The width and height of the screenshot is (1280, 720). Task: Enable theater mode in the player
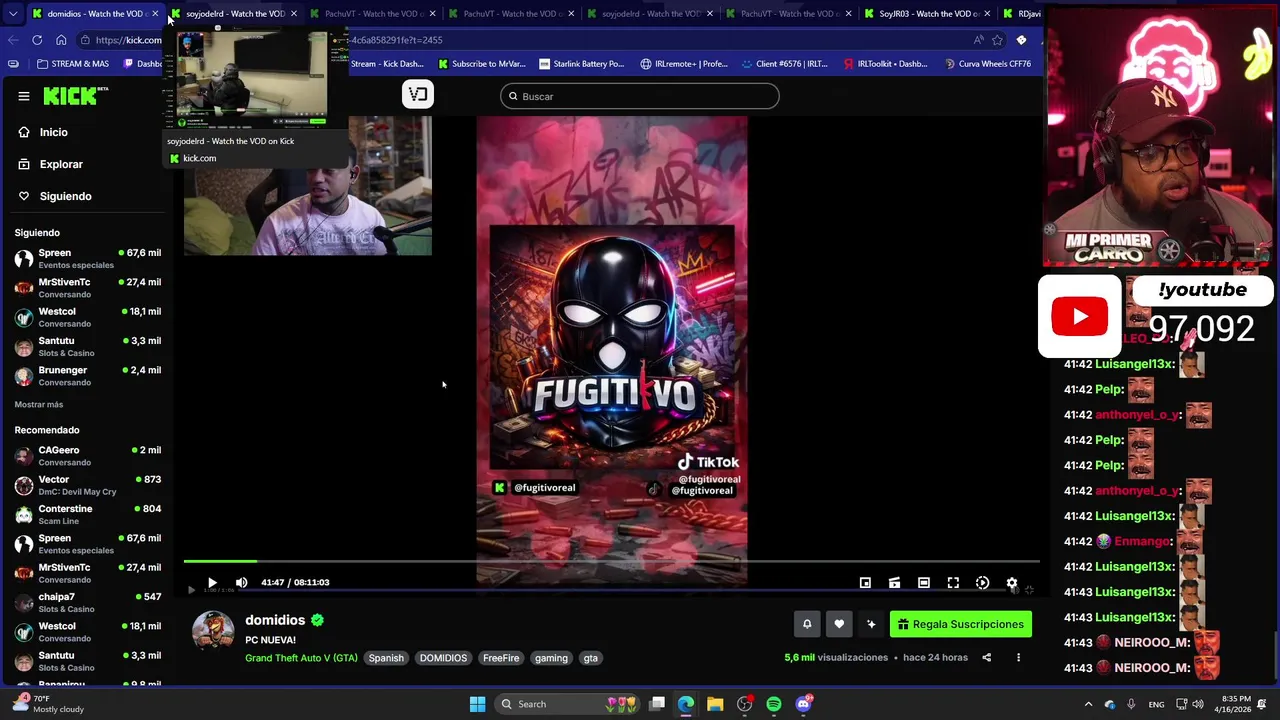924,583
